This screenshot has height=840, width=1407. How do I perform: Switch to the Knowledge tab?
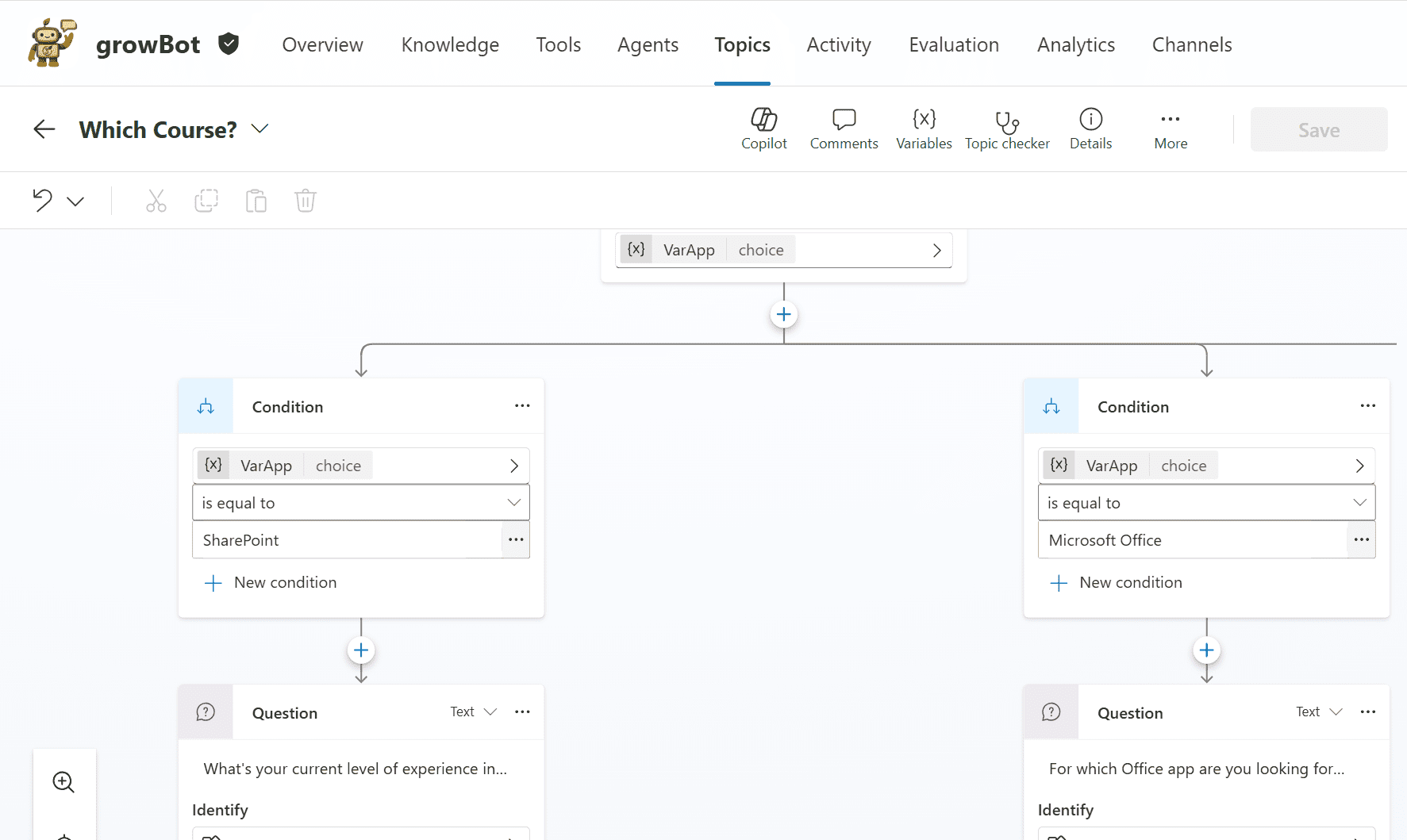pyautogui.click(x=450, y=45)
